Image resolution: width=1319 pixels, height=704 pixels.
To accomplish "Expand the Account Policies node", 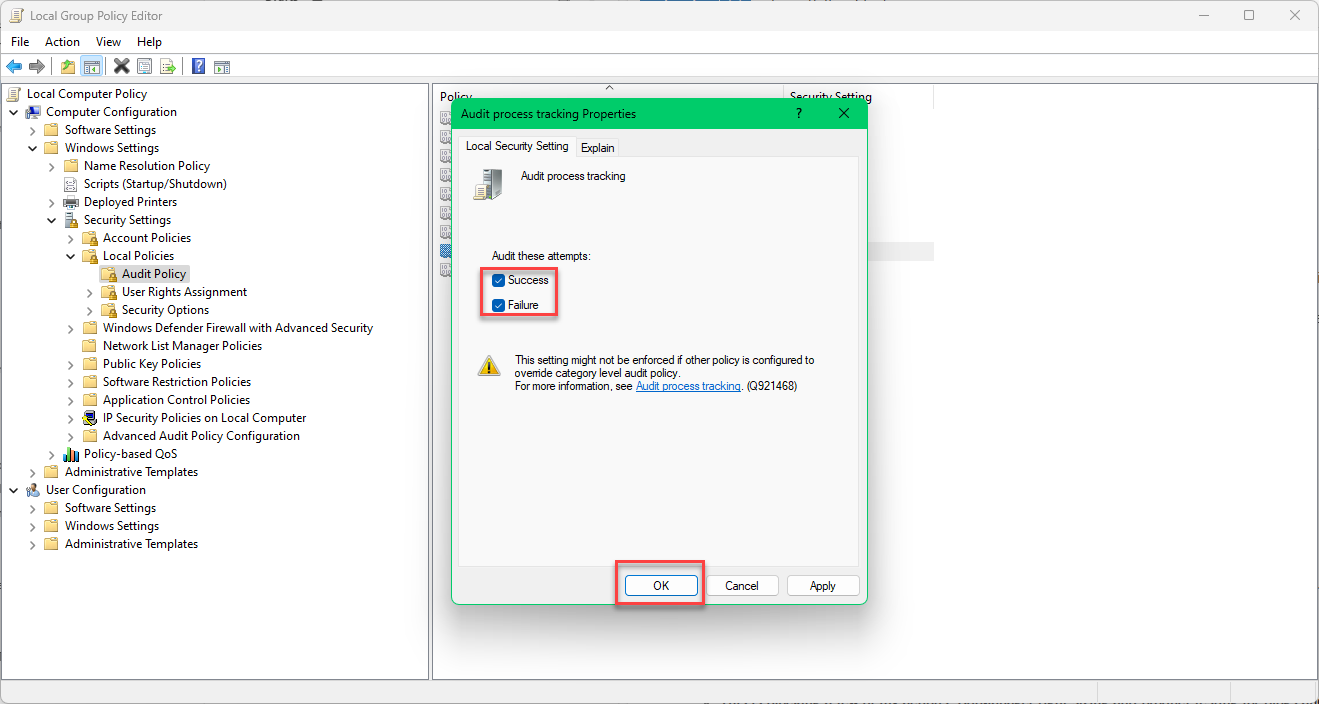I will [69, 237].
